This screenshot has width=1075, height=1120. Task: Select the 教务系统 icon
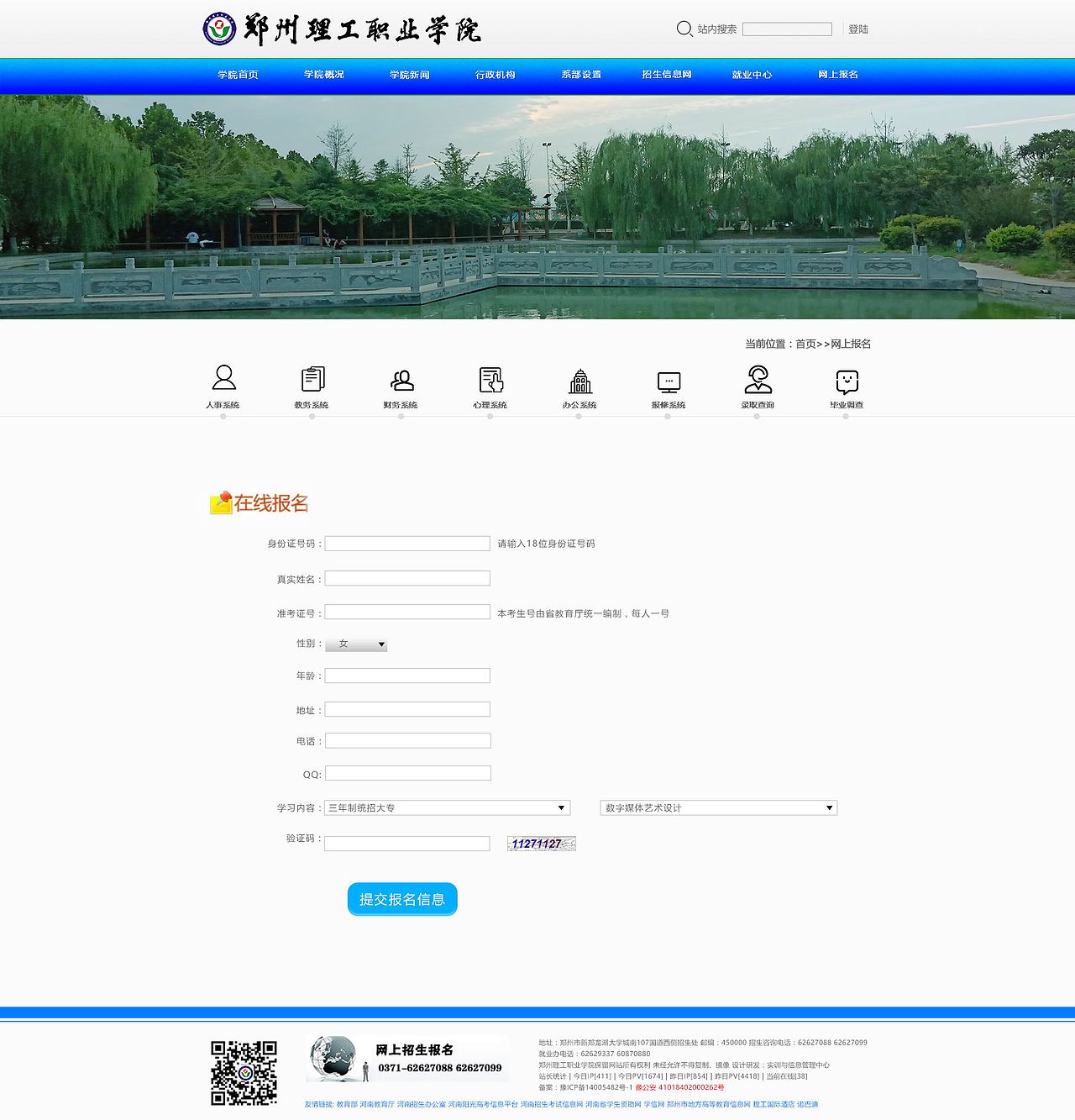pos(314,380)
